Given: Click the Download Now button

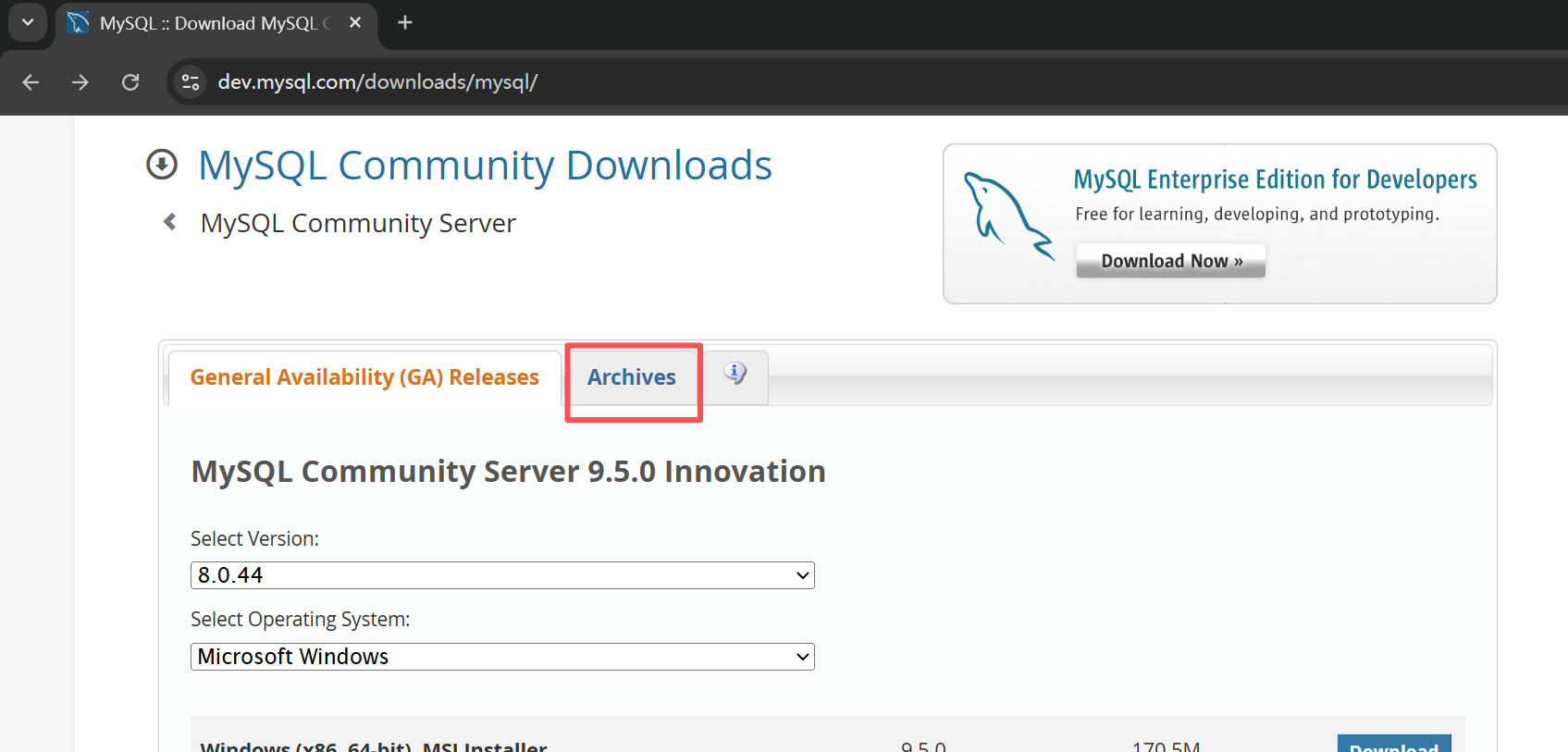Looking at the screenshot, I should pyautogui.click(x=1171, y=261).
